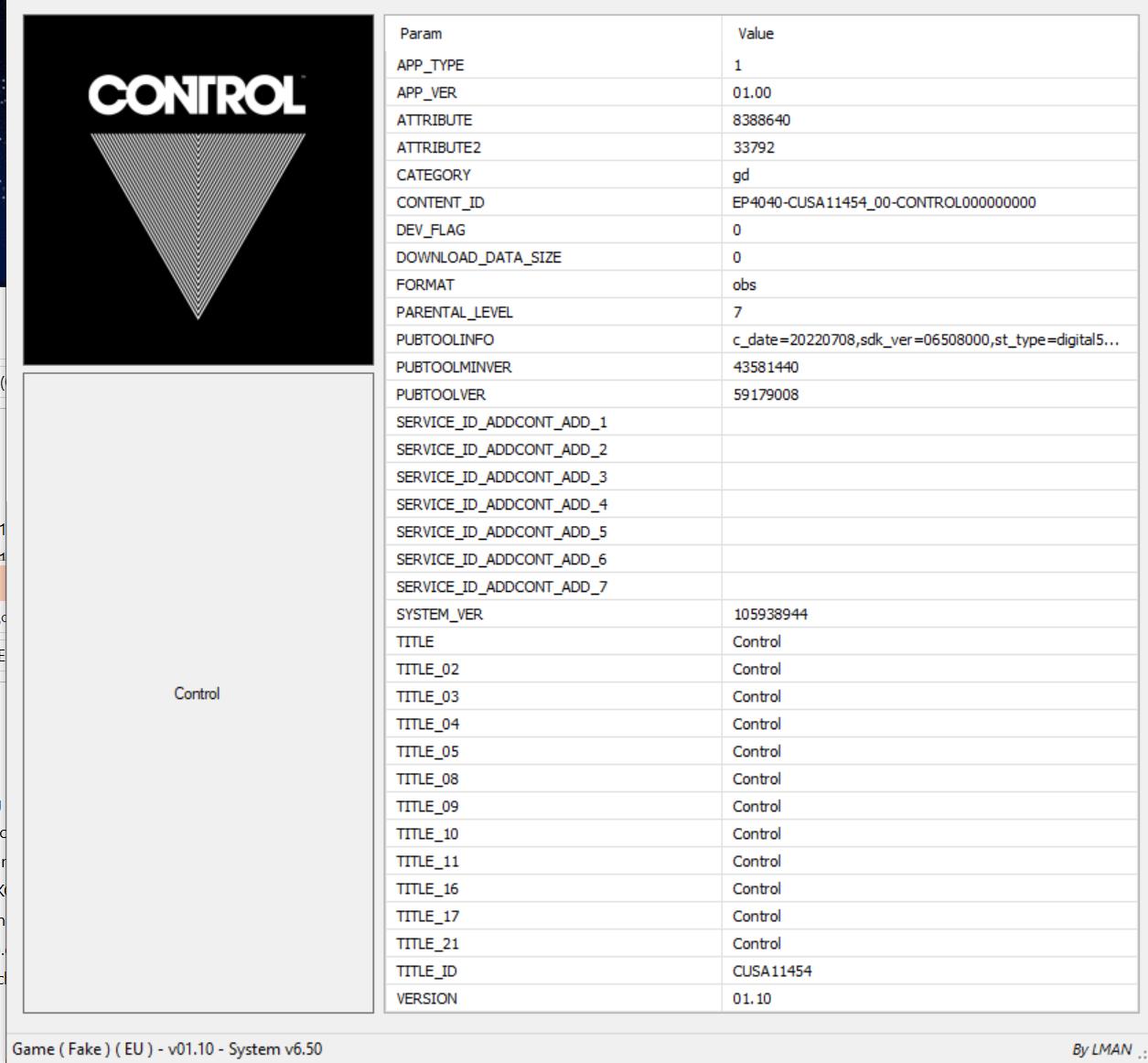1148x1063 pixels.
Task: Click the PARENTAL_LEVEL value 7
Action: coord(737,312)
